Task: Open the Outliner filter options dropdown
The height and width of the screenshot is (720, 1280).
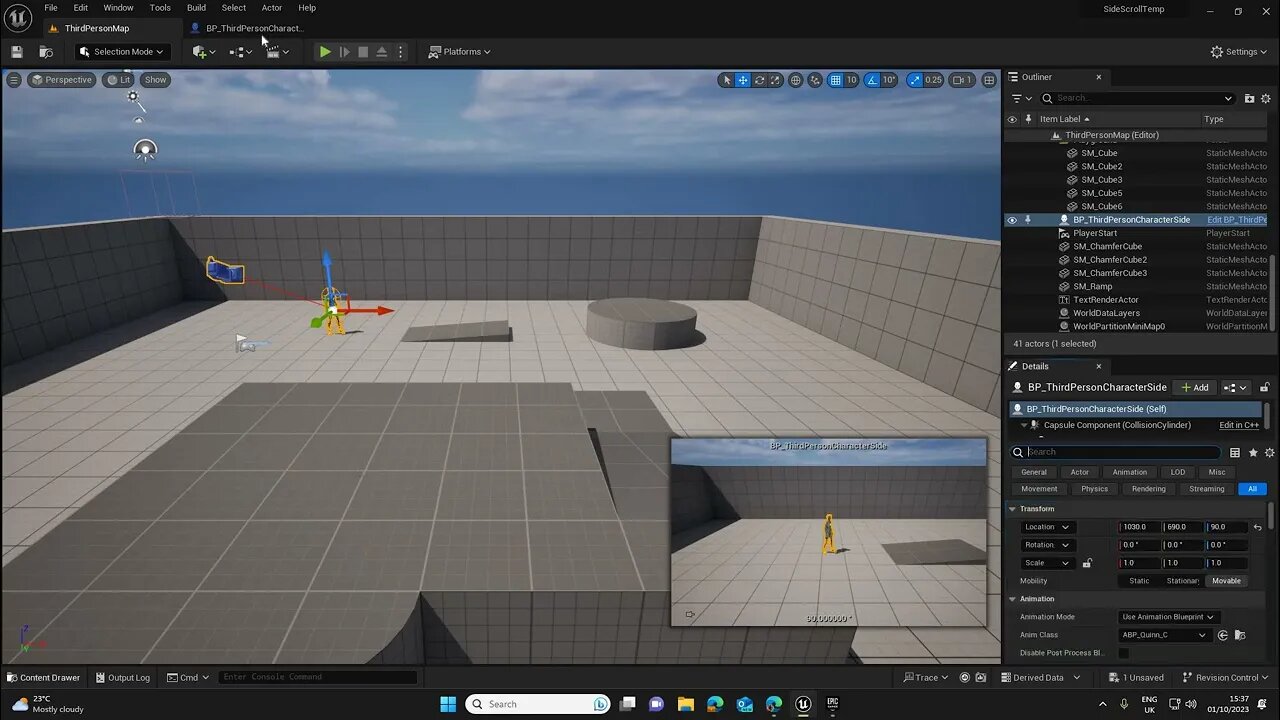Action: click(x=1021, y=98)
